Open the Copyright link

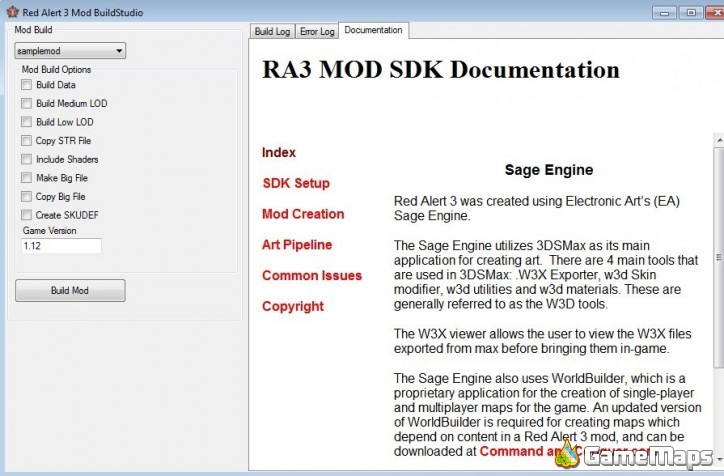click(293, 306)
